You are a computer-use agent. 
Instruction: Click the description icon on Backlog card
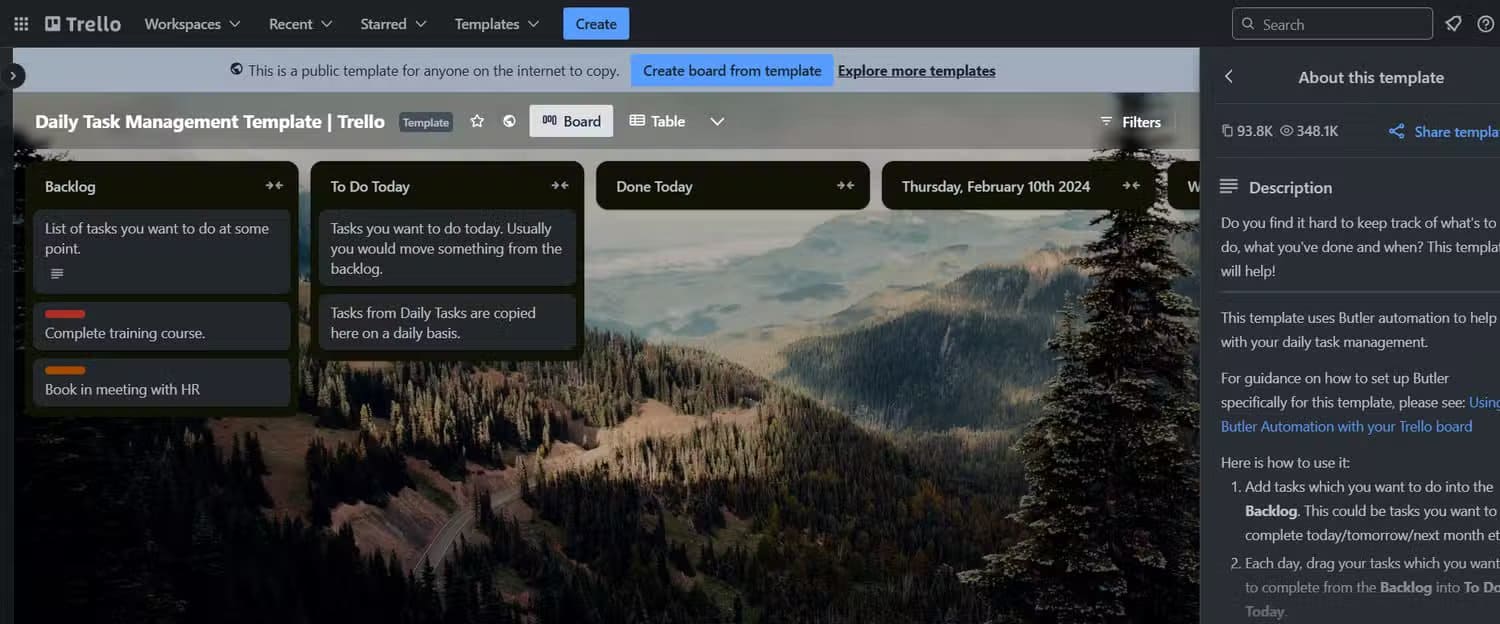coord(57,274)
